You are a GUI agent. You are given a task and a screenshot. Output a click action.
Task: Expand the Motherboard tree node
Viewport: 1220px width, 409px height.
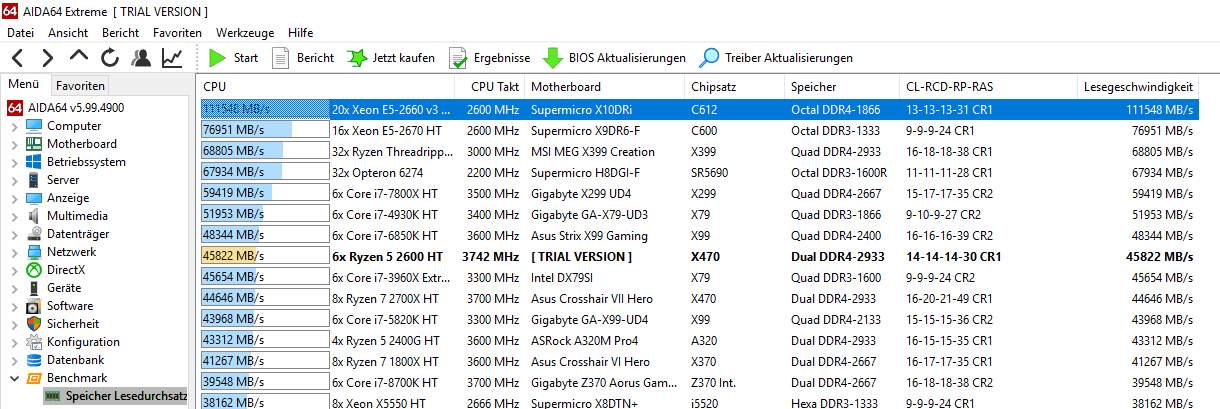tap(13, 144)
